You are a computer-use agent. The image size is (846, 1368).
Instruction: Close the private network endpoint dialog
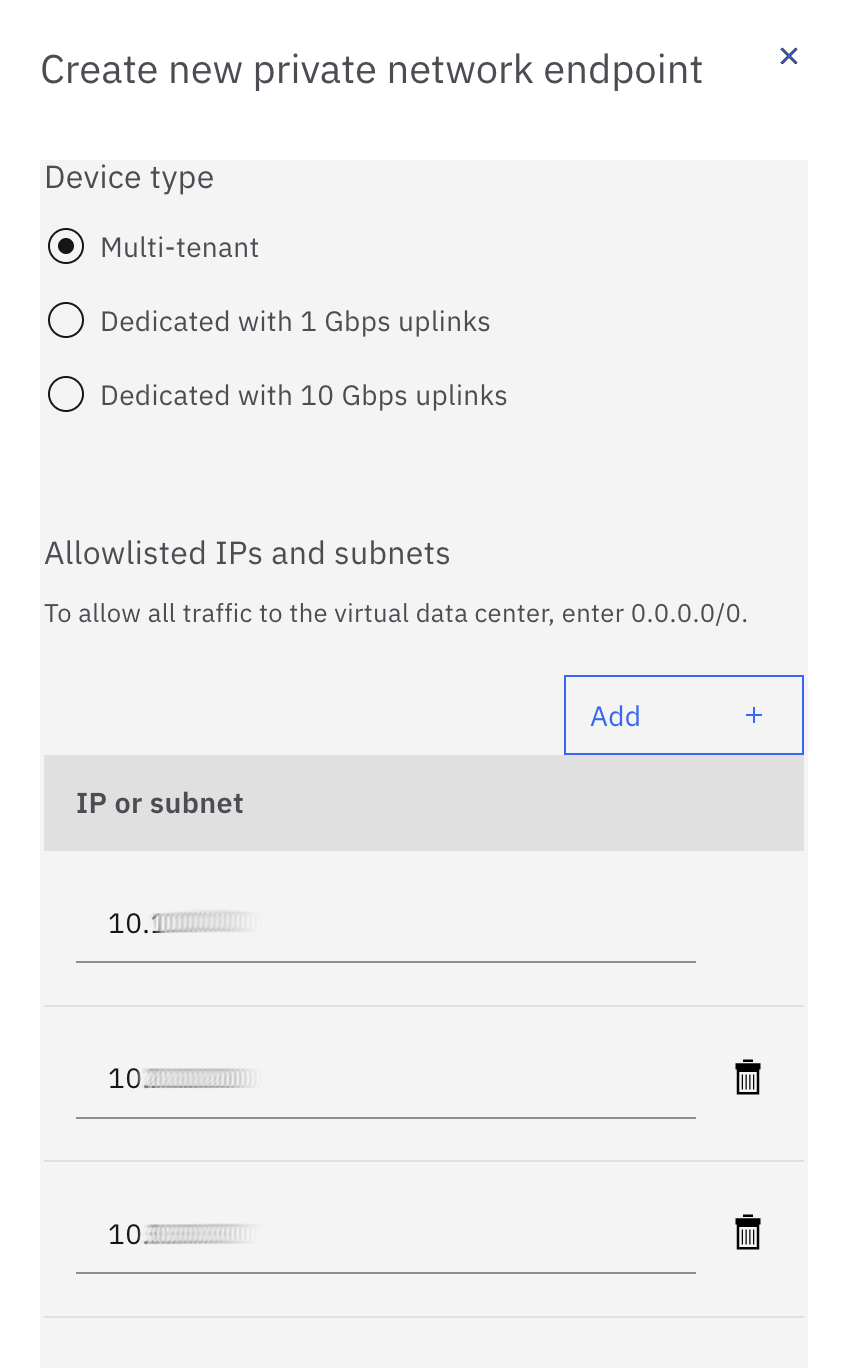point(789,56)
